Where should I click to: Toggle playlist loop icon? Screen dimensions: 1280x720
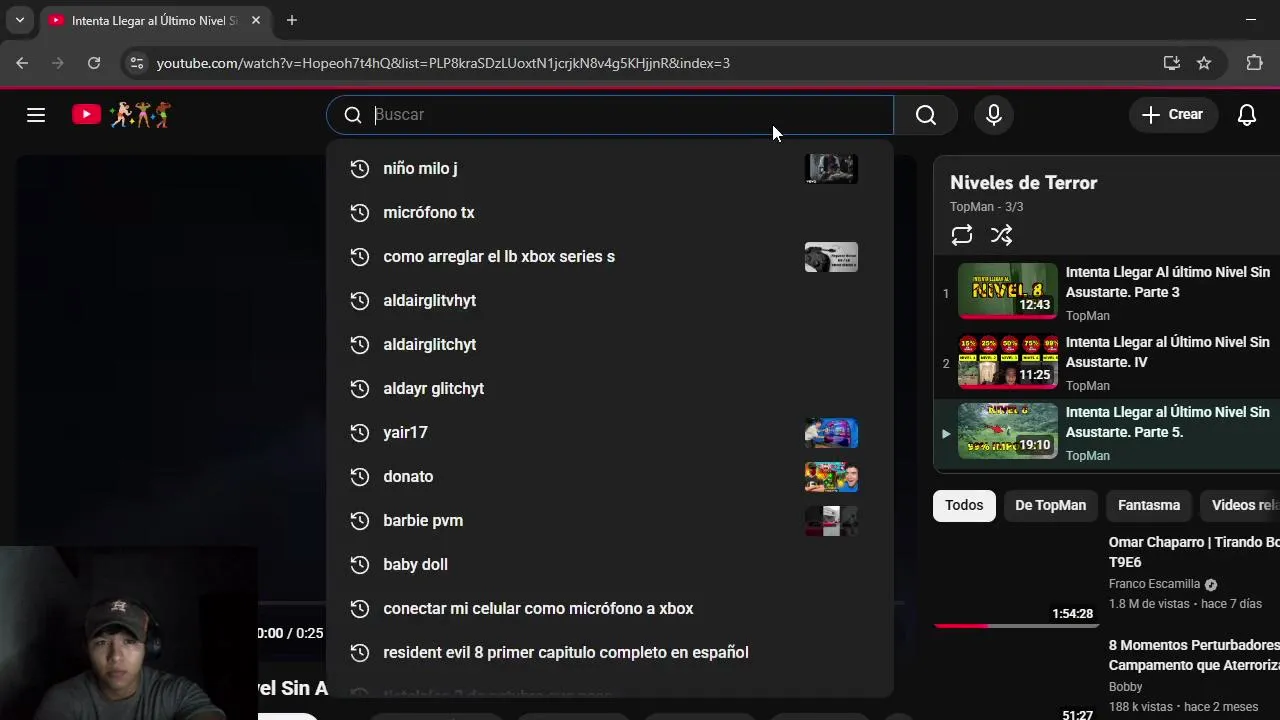click(x=962, y=235)
